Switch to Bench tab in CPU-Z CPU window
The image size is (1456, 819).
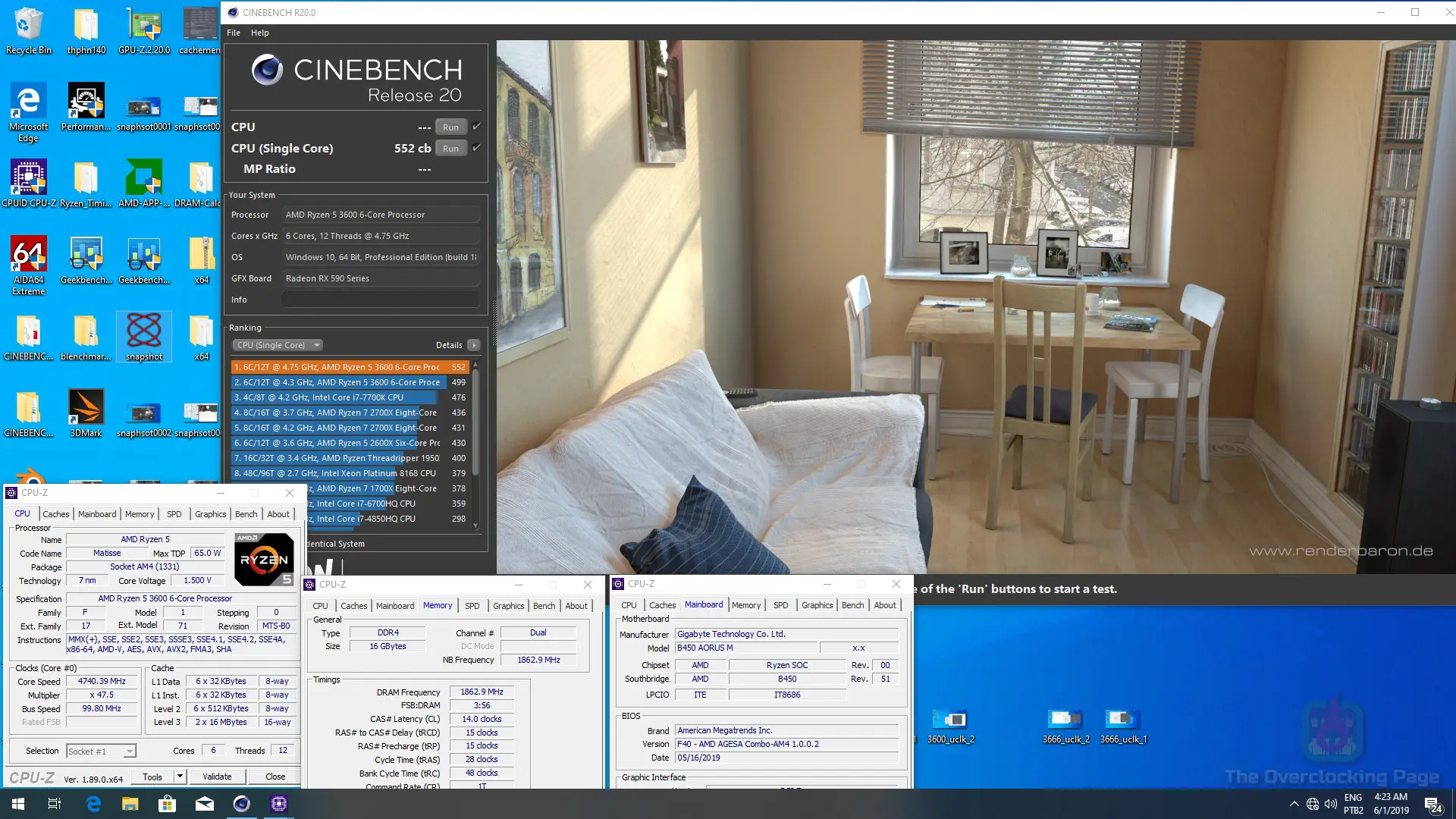point(246,514)
